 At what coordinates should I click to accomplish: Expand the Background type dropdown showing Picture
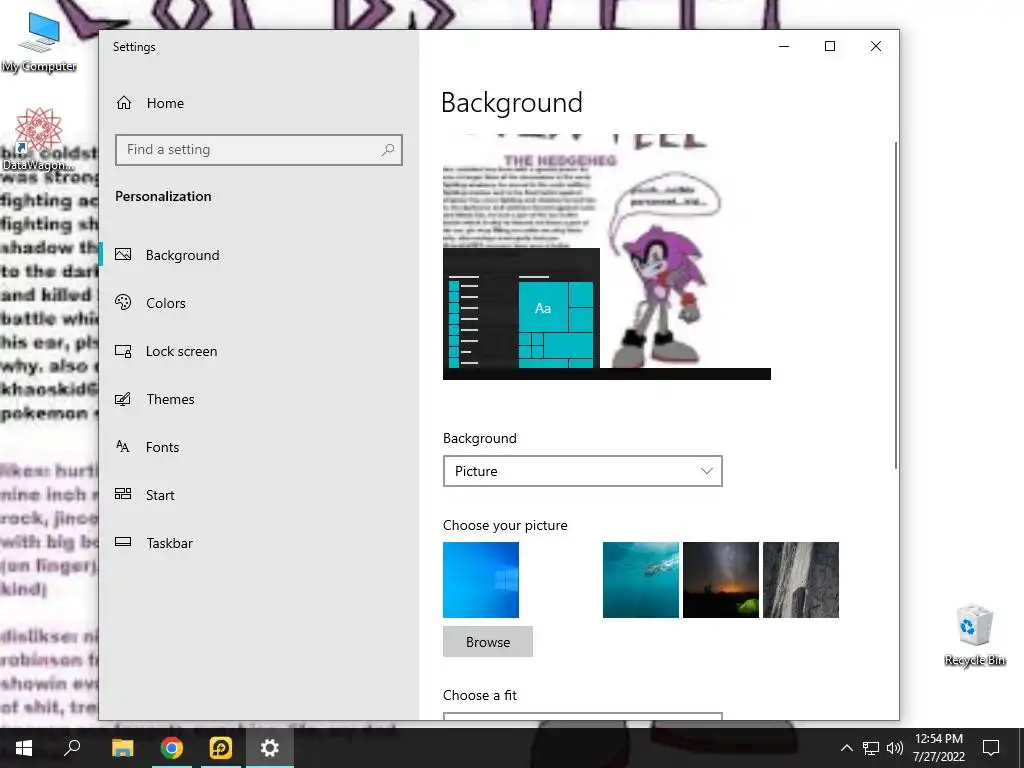[x=583, y=471]
